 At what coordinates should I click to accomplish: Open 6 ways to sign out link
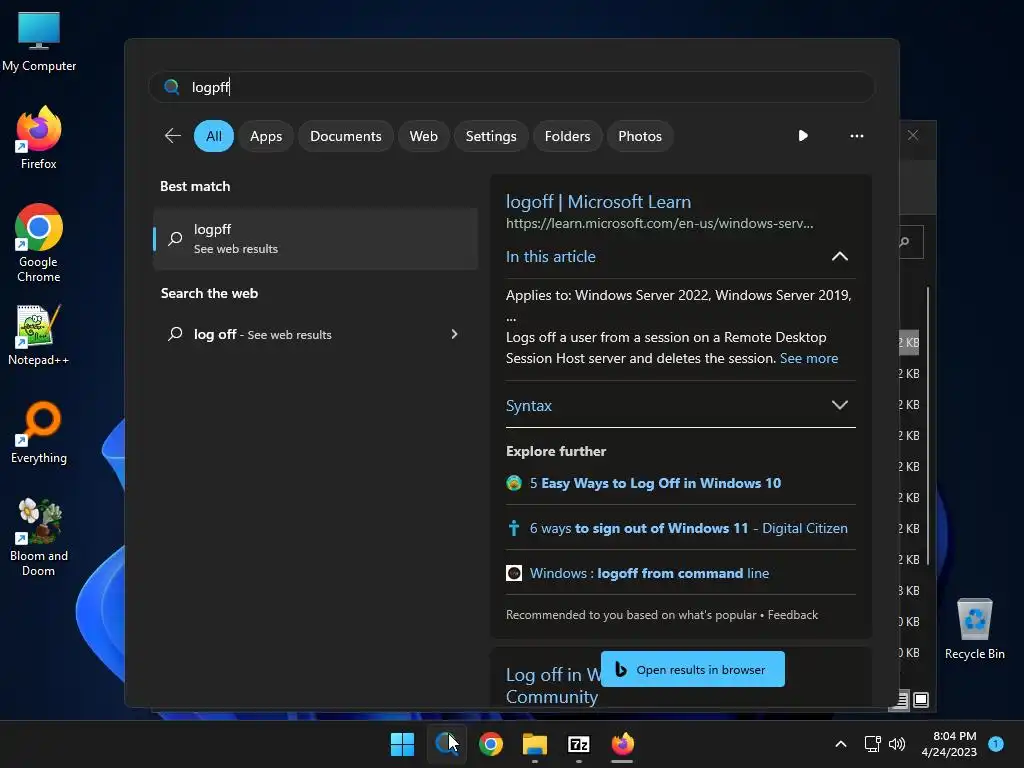[688, 528]
